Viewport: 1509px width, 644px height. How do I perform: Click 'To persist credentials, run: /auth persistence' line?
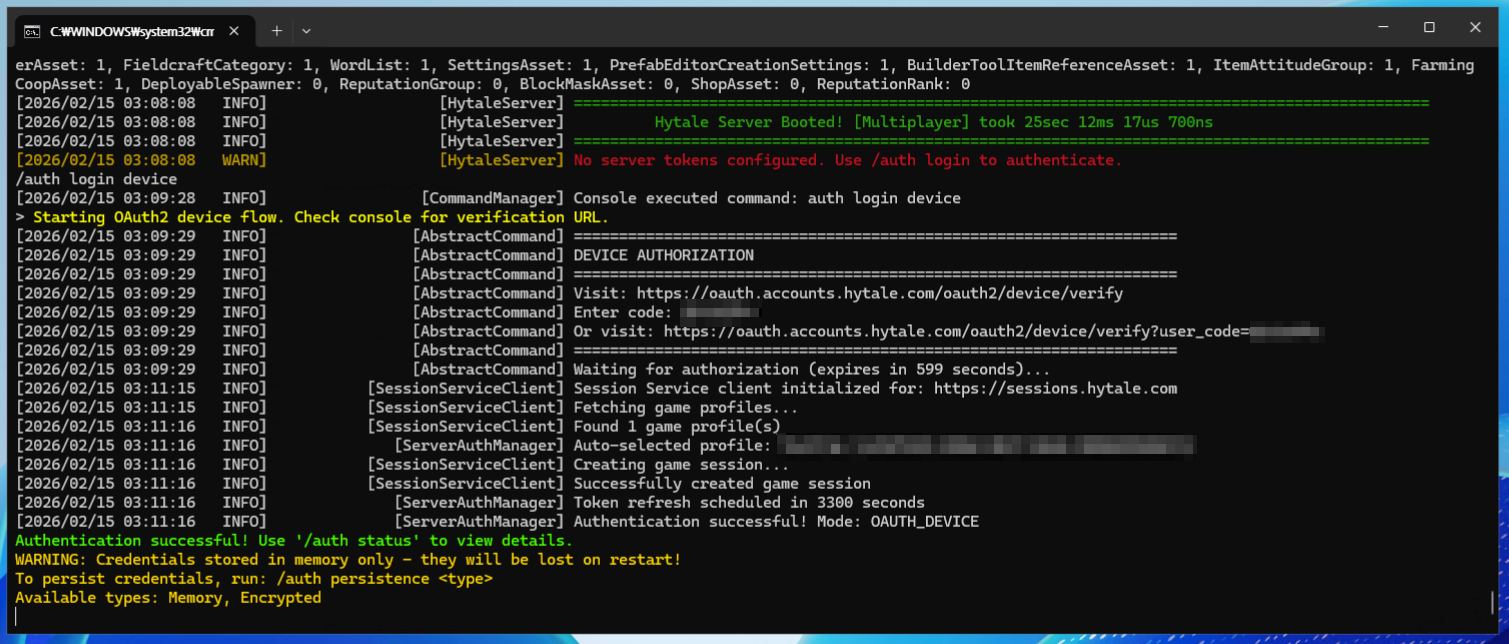click(254, 579)
